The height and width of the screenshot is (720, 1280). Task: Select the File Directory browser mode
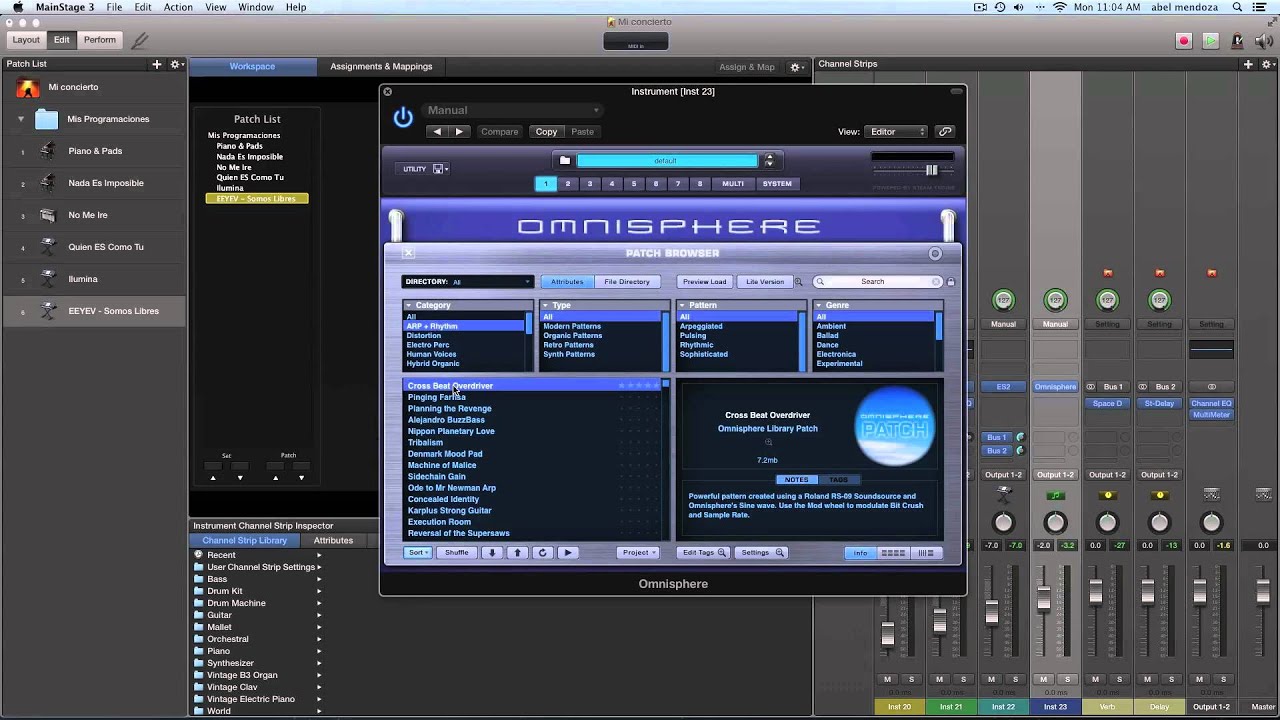(x=627, y=282)
